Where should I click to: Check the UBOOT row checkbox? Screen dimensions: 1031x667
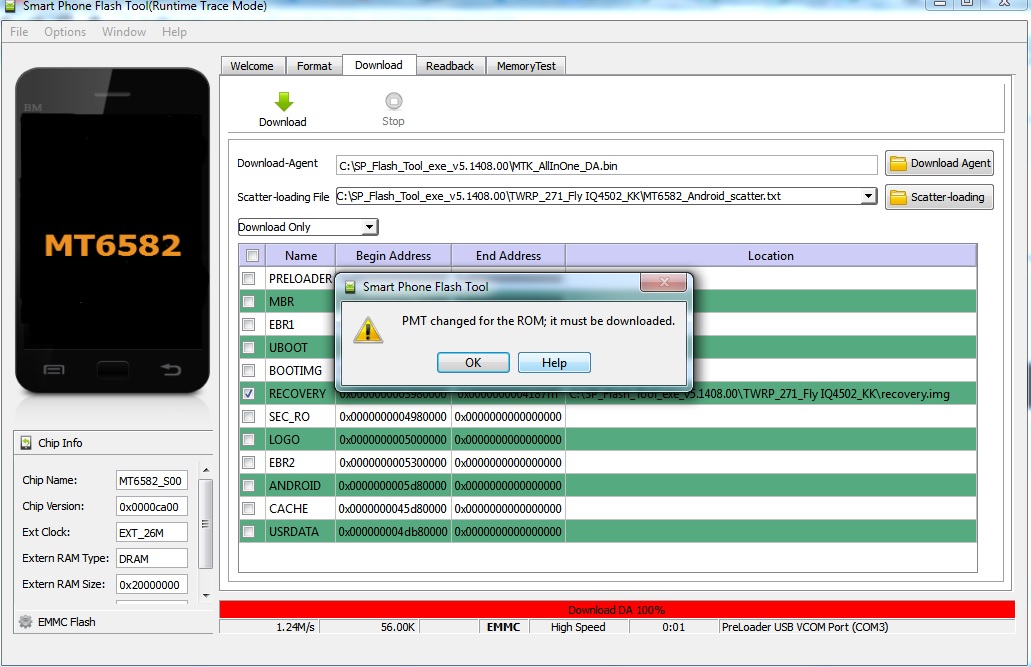[x=249, y=347]
